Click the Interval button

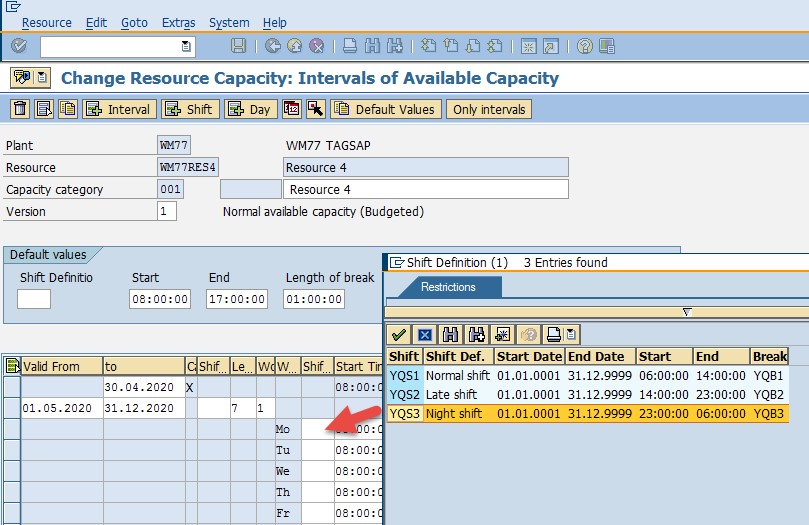(x=120, y=109)
